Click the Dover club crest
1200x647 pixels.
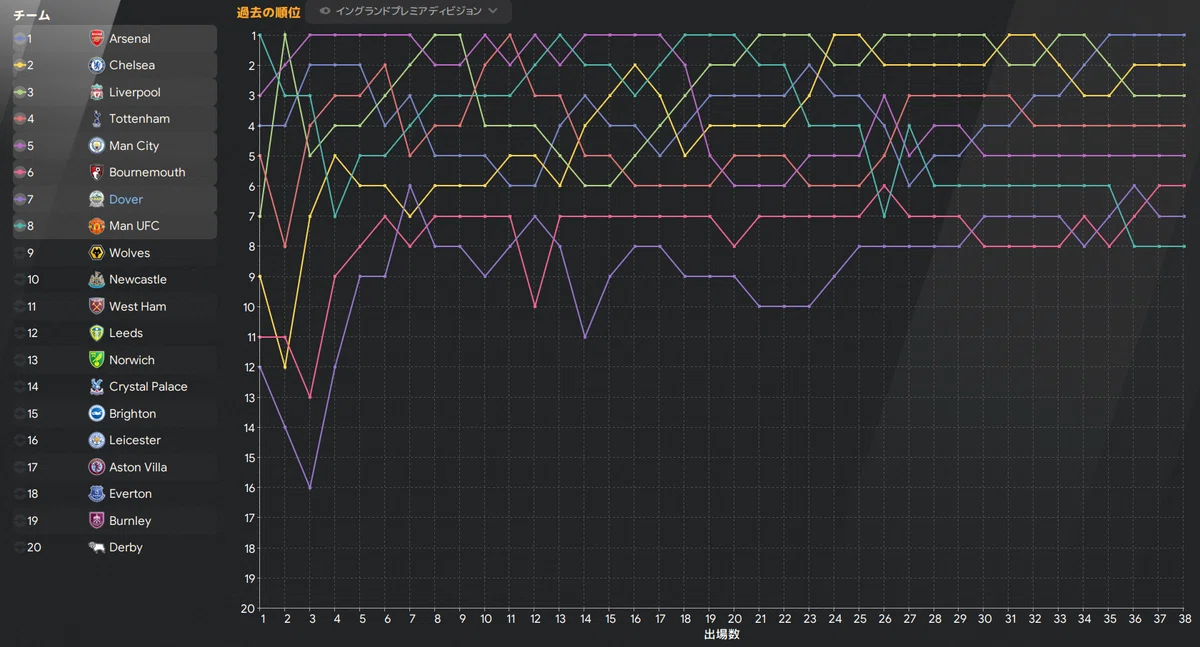(97, 199)
